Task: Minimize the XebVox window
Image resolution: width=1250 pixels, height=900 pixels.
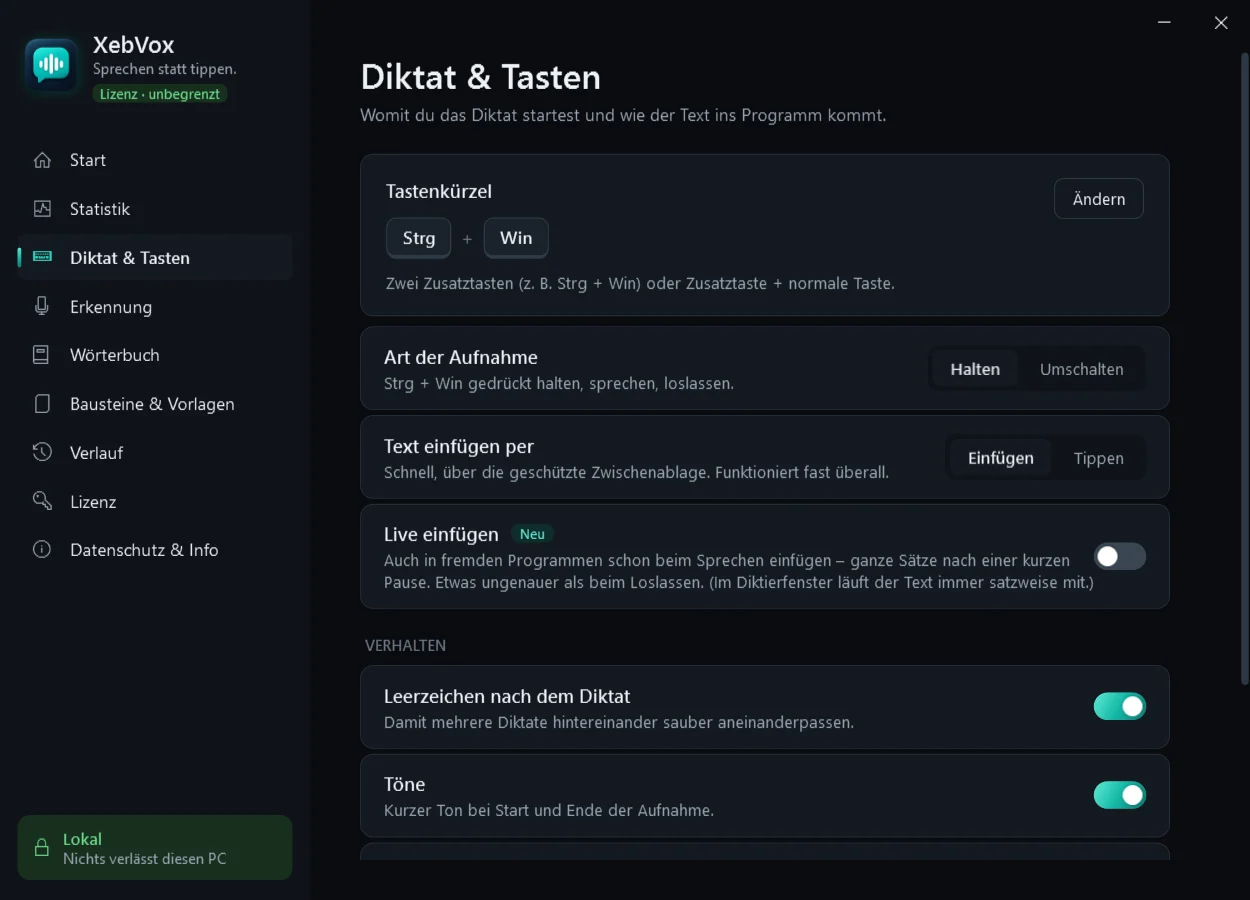Action: coord(1164,22)
